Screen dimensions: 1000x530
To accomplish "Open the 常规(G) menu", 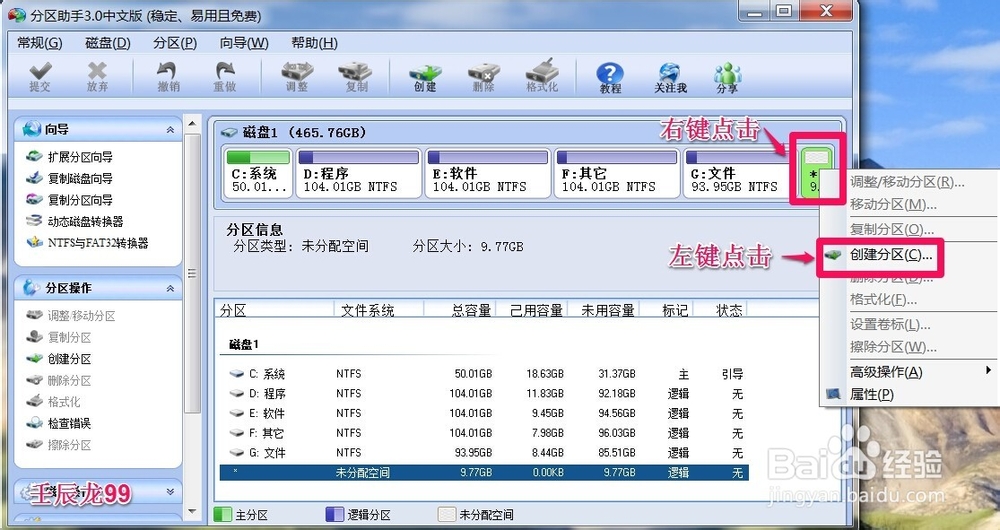I will coord(40,43).
